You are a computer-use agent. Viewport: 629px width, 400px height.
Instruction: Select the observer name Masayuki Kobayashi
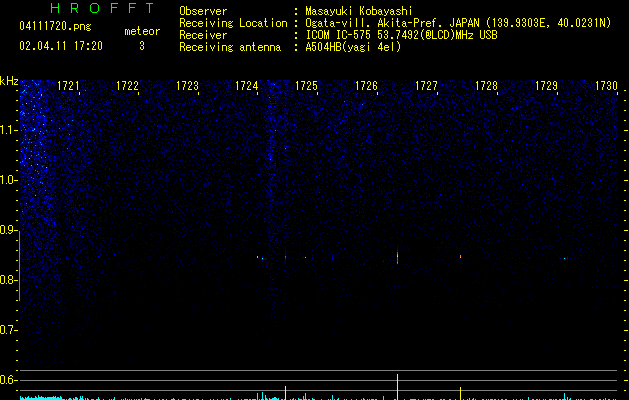(359, 11)
